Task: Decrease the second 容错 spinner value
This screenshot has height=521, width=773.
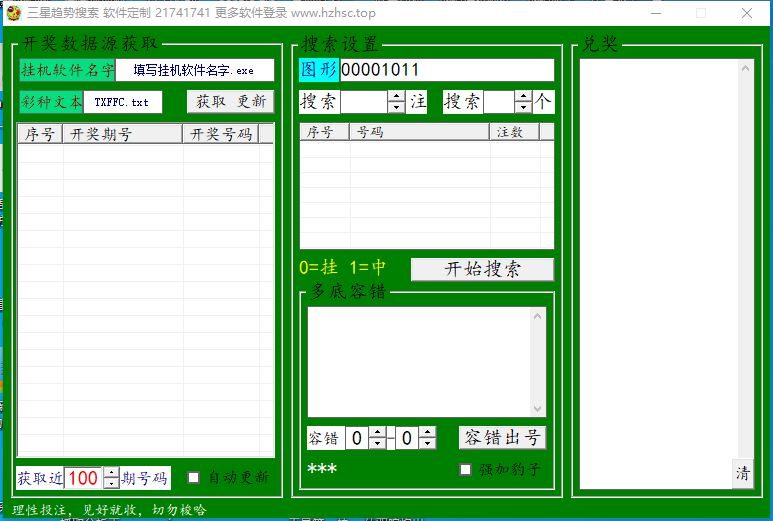Action: [427, 443]
